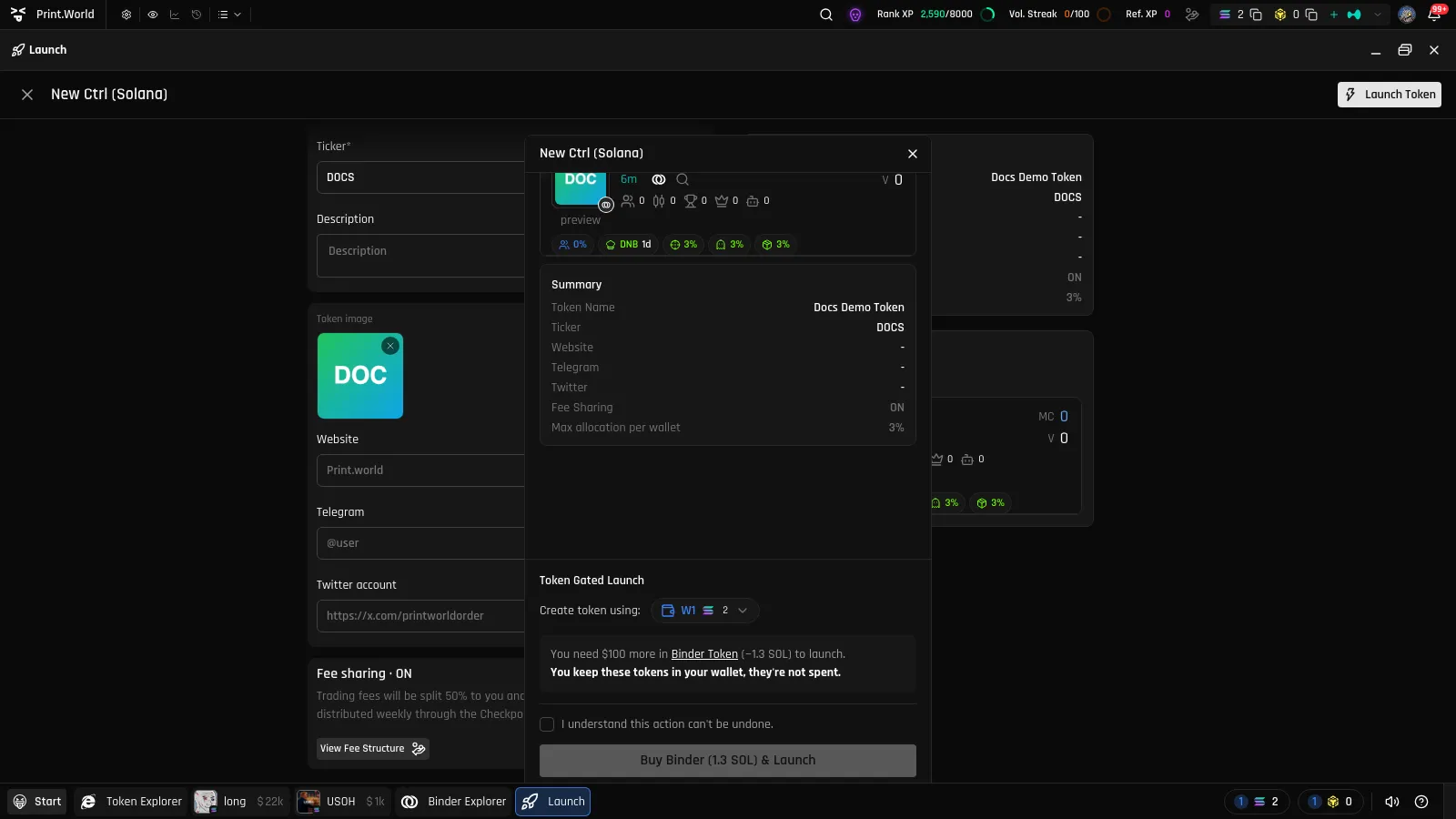
Task: Click the candlestick traders icon in dialog preview
Action: point(659,201)
